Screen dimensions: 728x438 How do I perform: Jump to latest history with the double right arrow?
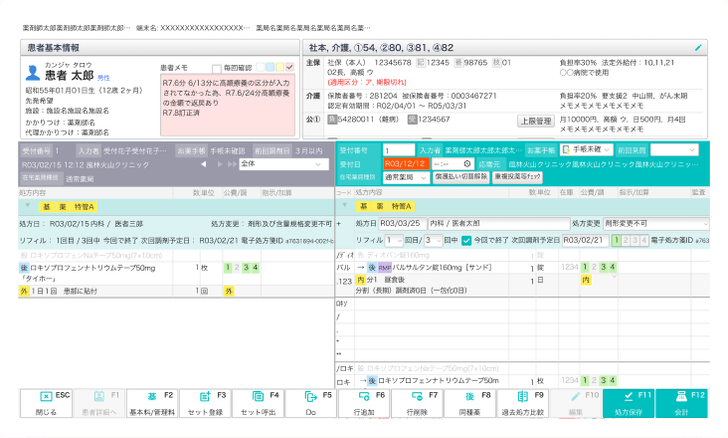tap(231, 164)
